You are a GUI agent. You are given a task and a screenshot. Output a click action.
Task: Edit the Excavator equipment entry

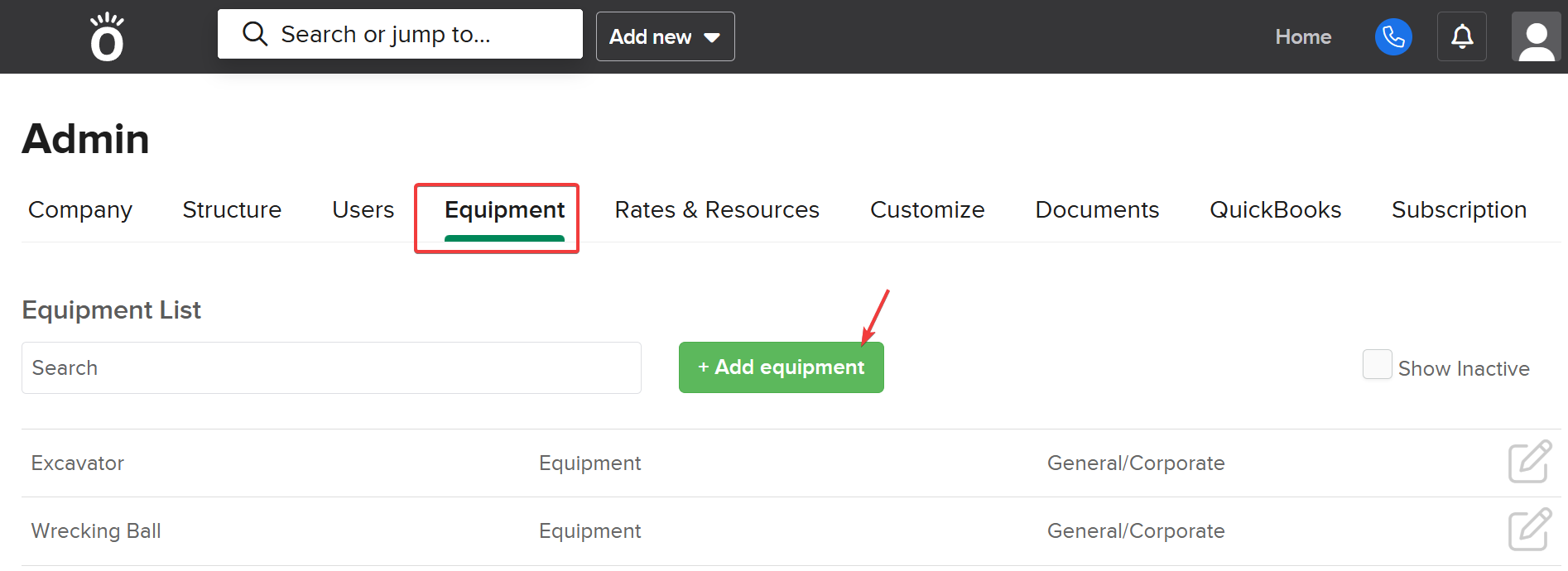pyautogui.click(x=1529, y=462)
